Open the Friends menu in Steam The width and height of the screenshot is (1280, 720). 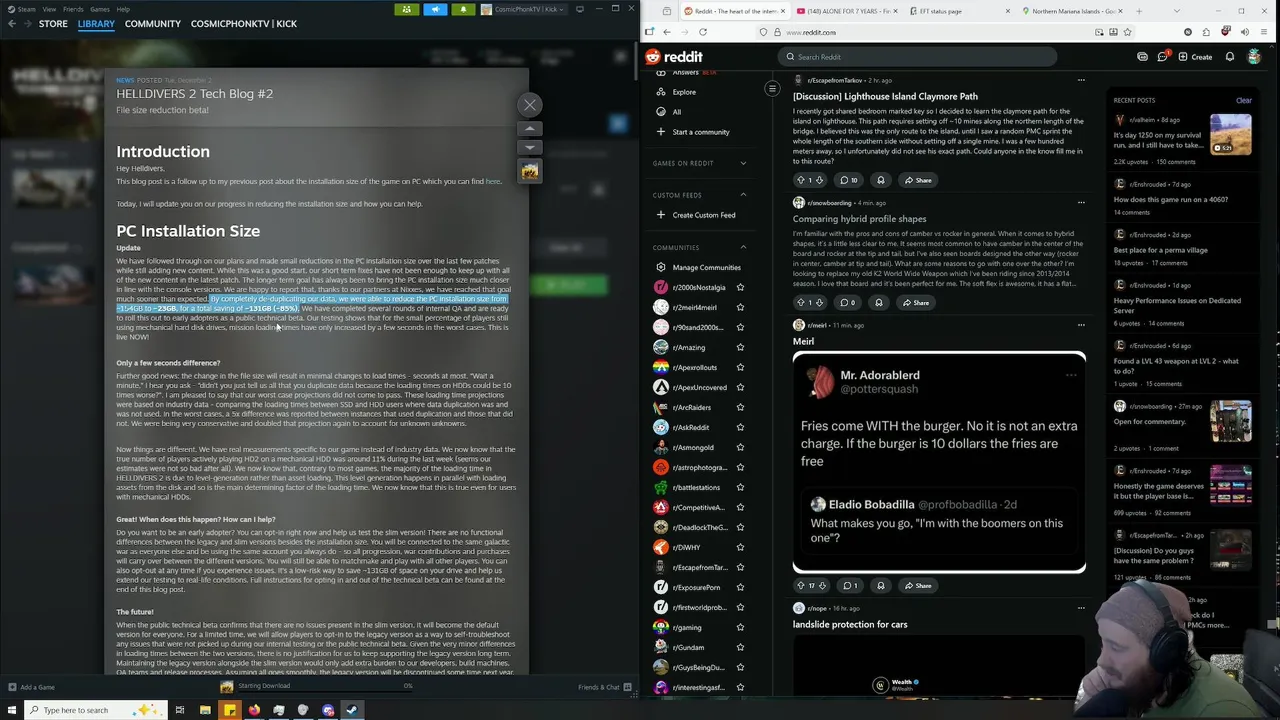click(73, 9)
